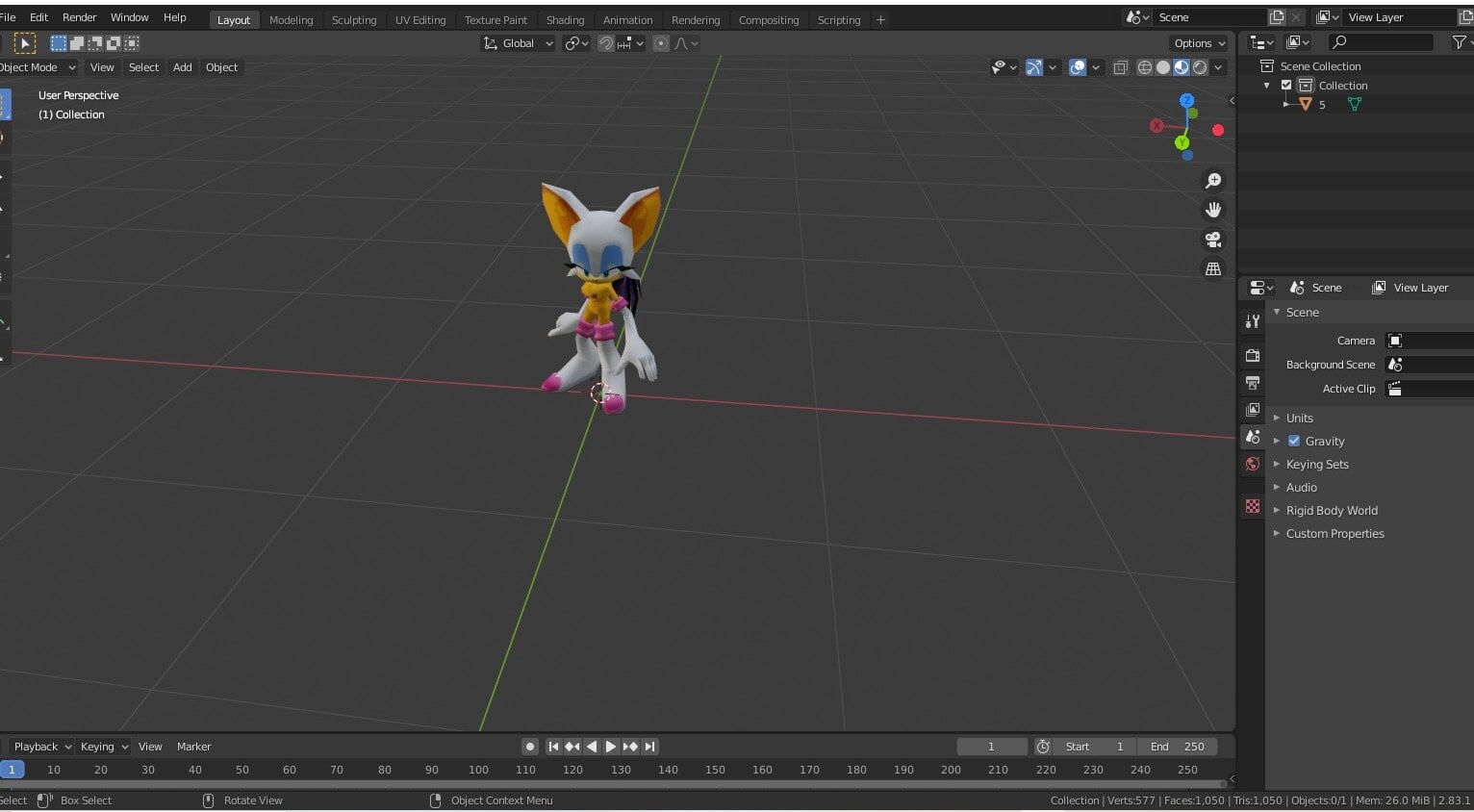The width and height of the screenshot is (1474, 812).
Task: Click the pan hand viewport icon
Action: [1213, 210]
